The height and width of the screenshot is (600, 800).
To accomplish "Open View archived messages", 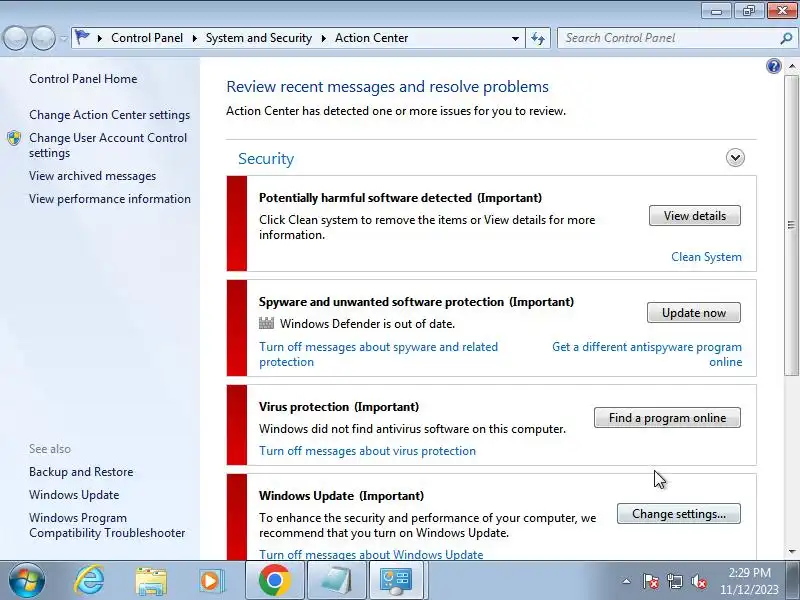I will click(x=92, y=176).
